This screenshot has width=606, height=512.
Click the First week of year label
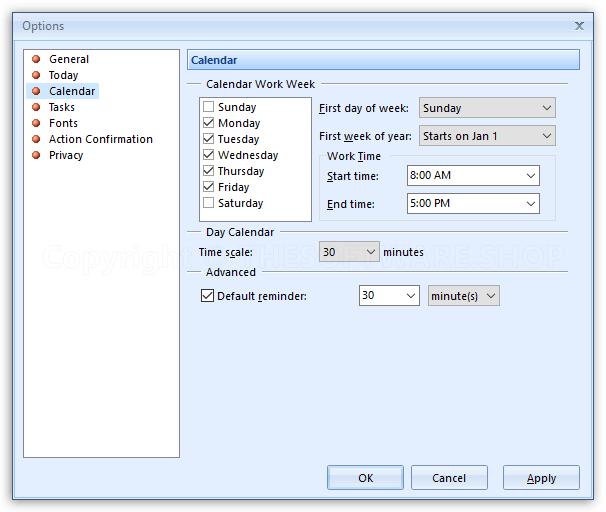pos(365,136)
